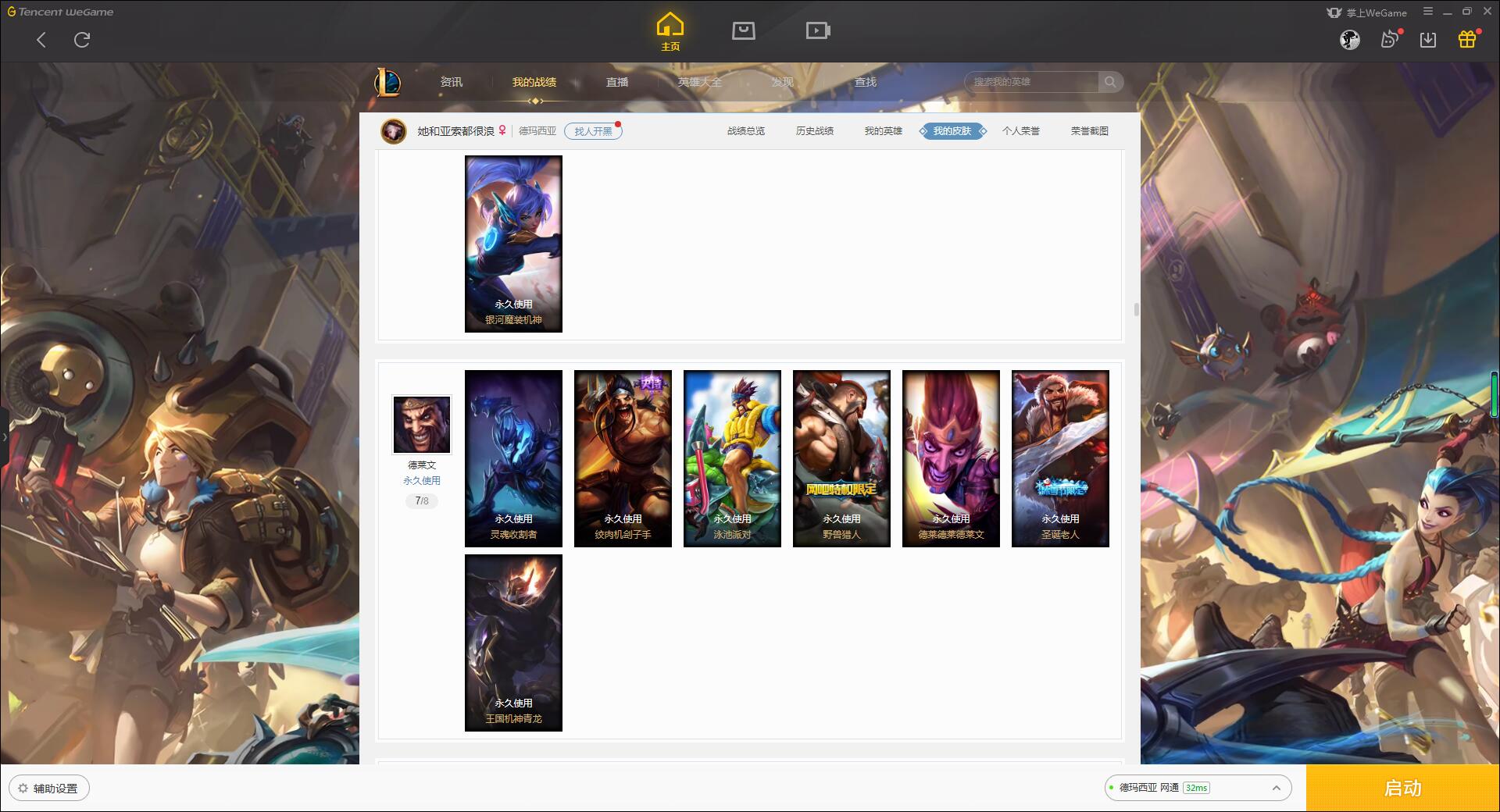Screen dimensions: 1500x812
Task: Open 辅助设置 settings button
Action: click(x=49, y=789)
